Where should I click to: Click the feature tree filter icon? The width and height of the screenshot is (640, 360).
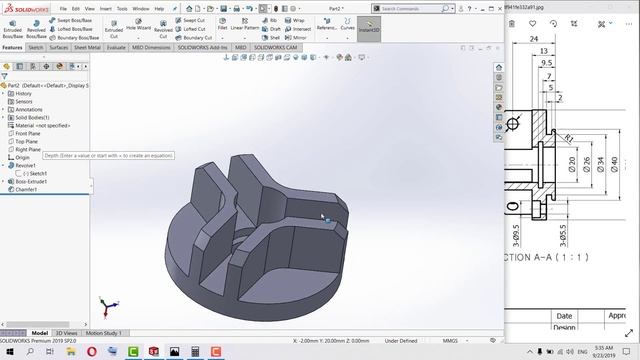(4, 76)
